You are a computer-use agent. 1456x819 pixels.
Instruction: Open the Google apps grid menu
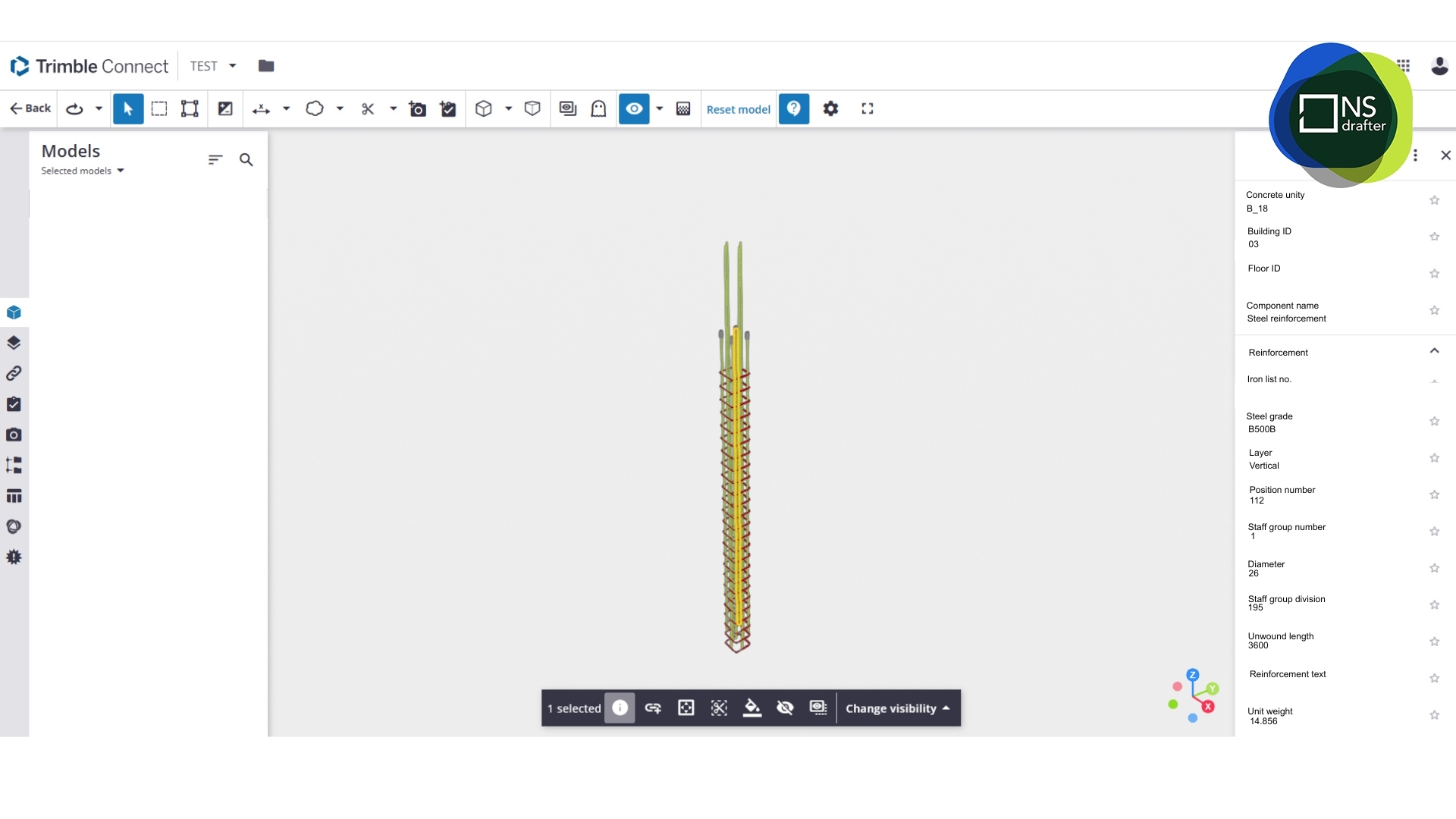1404,66
